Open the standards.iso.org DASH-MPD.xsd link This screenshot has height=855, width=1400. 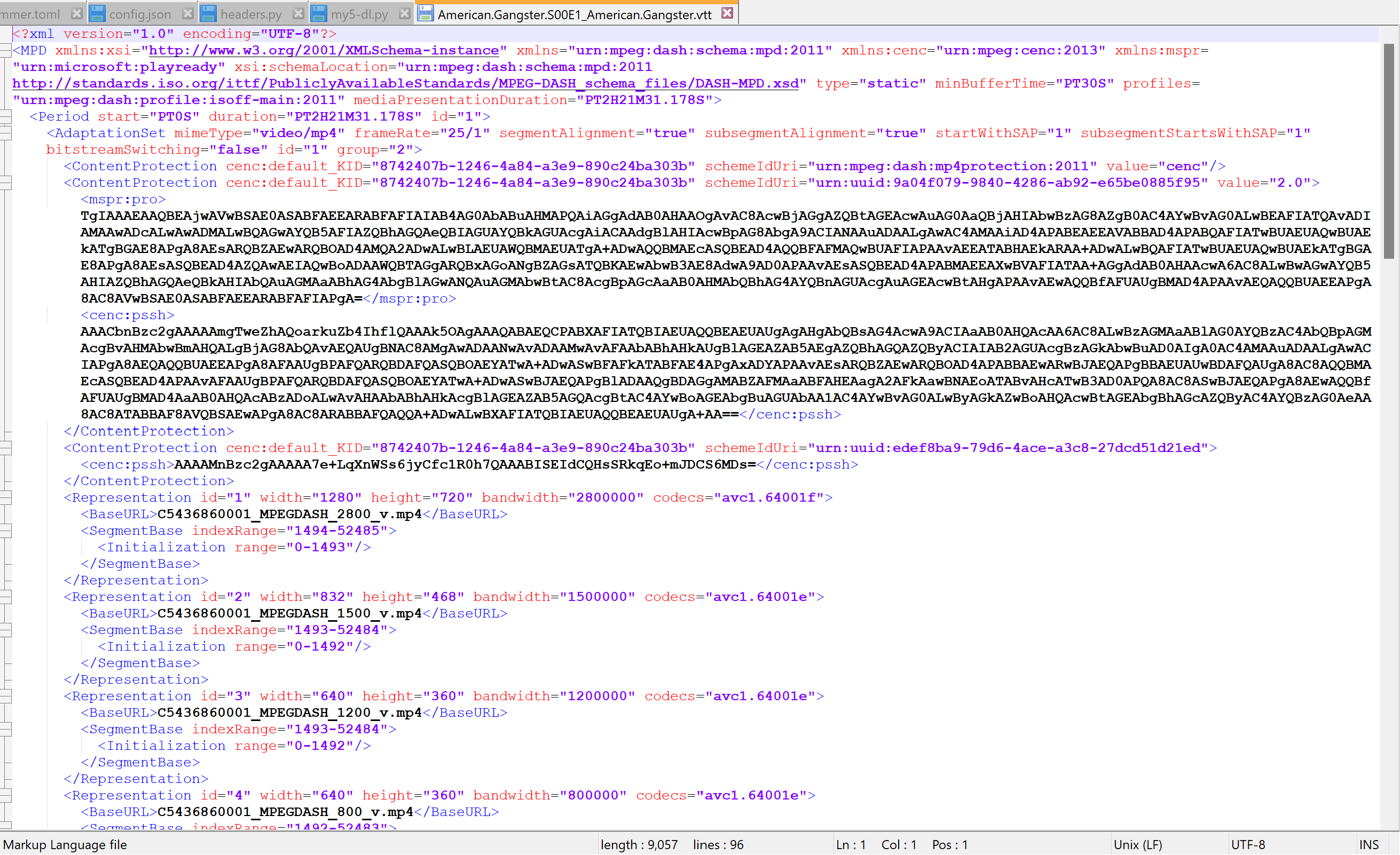pos(405,83)
